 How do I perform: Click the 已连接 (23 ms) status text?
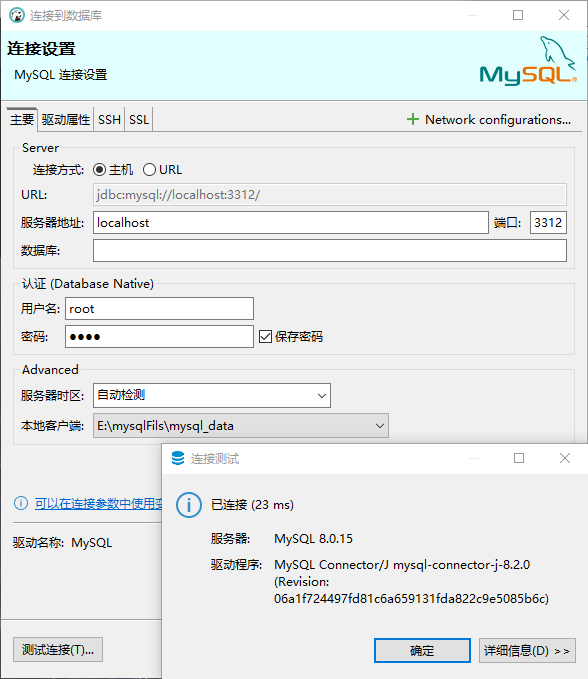252,504
